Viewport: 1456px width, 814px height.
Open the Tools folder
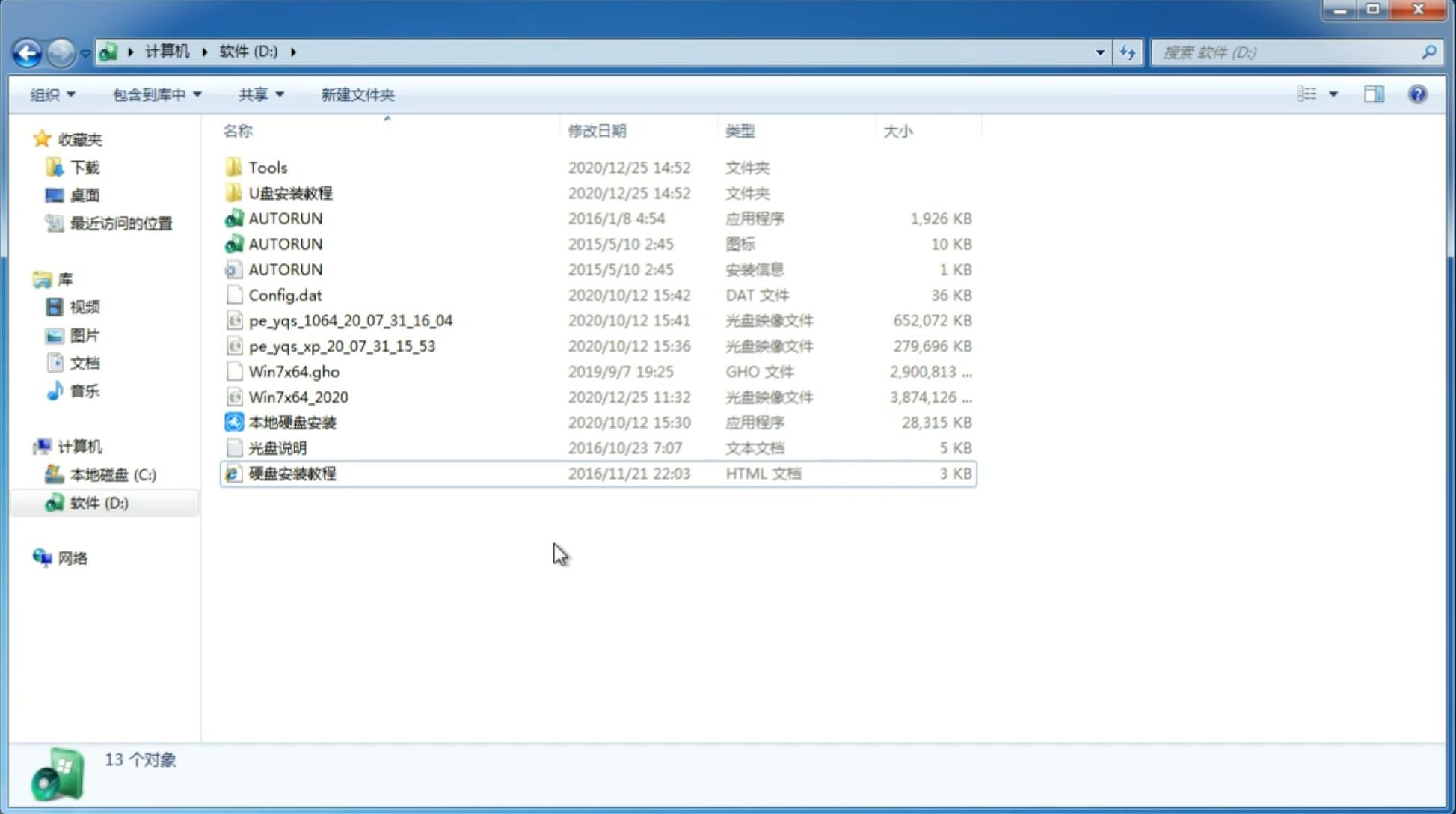[x=267, y=167]
